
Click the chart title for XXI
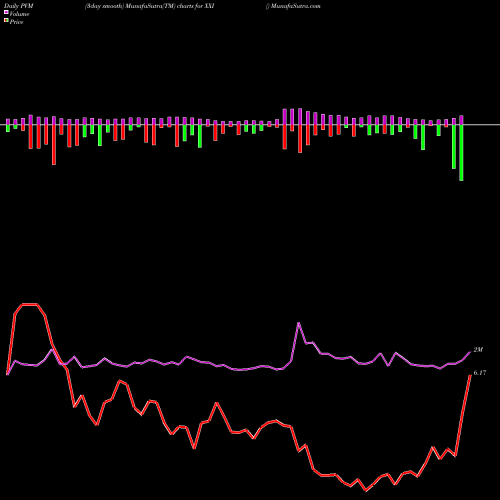149,6
